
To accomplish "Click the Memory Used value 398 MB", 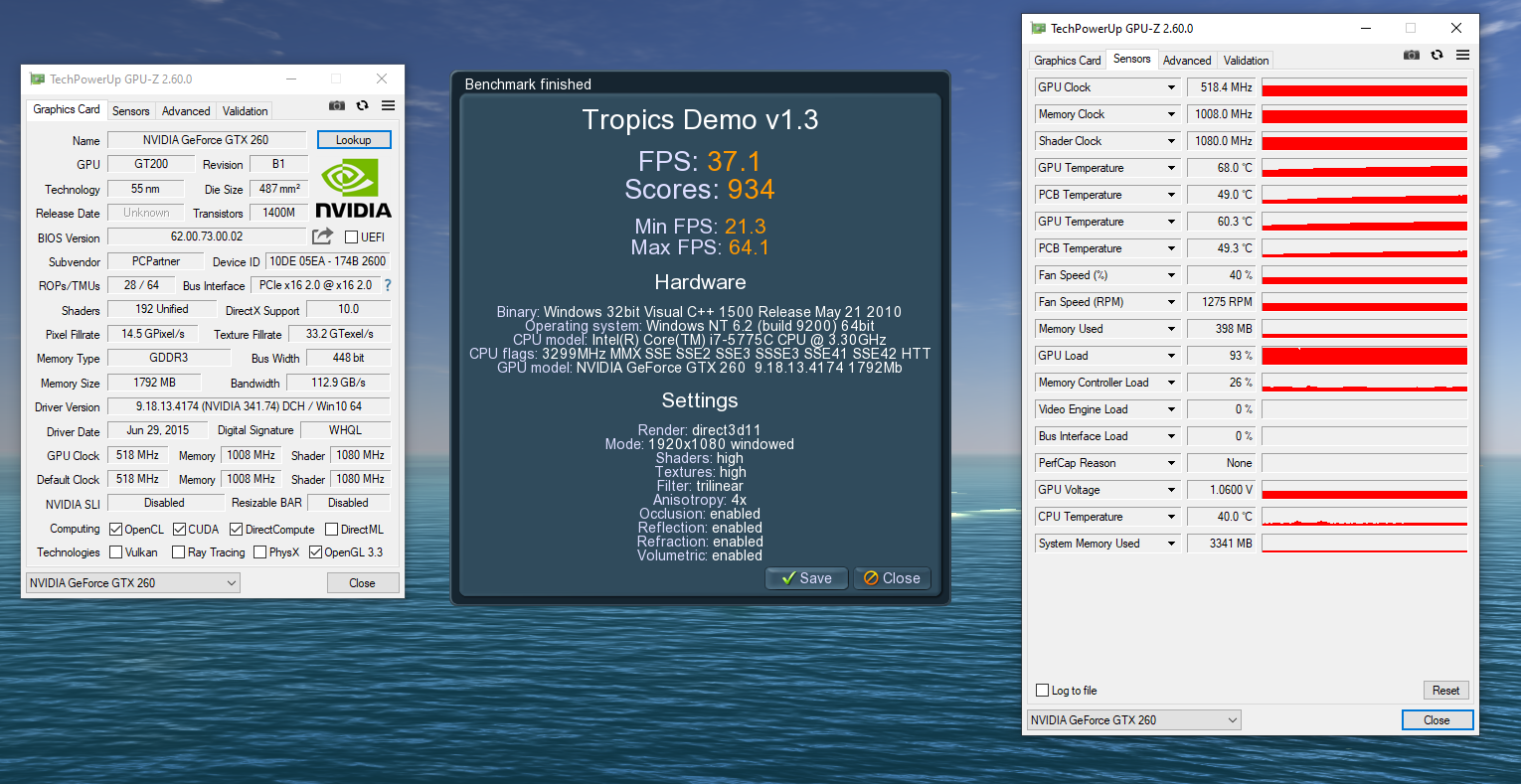I will point(1222,329).
